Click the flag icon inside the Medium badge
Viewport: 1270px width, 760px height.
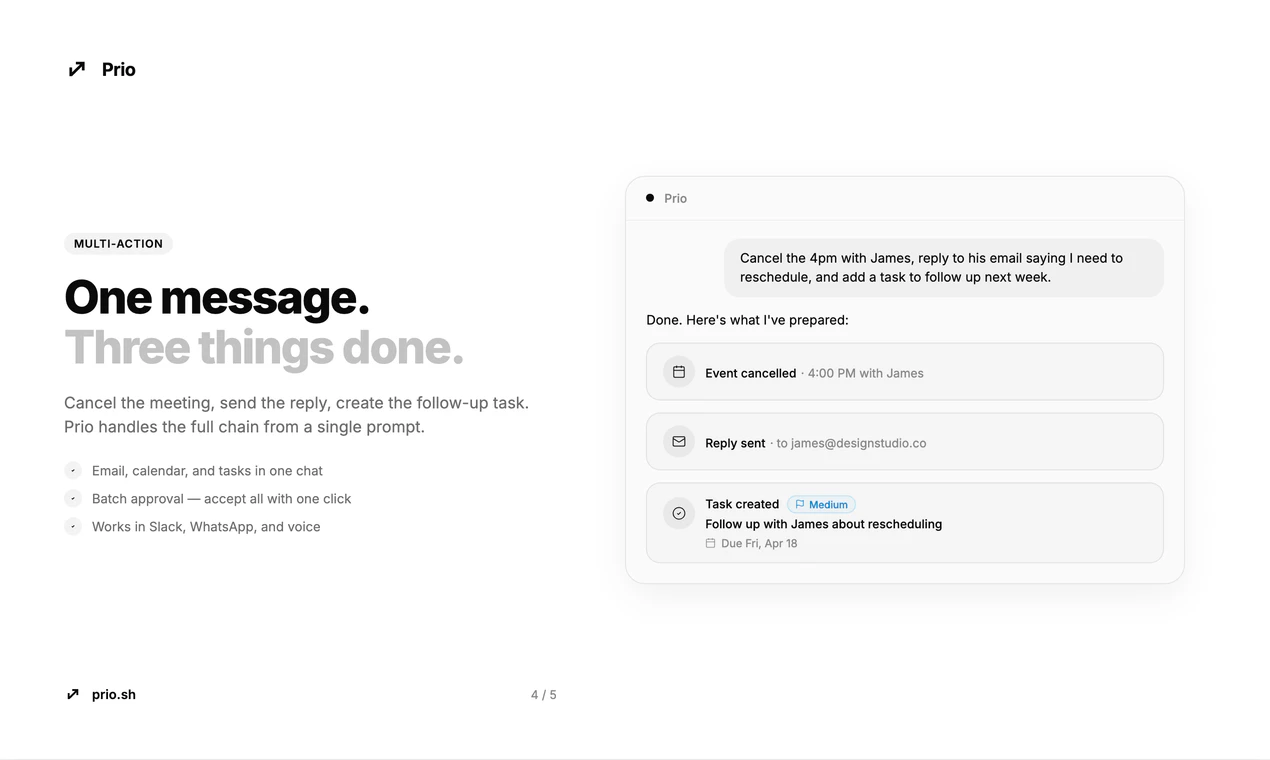coord(800,504)
